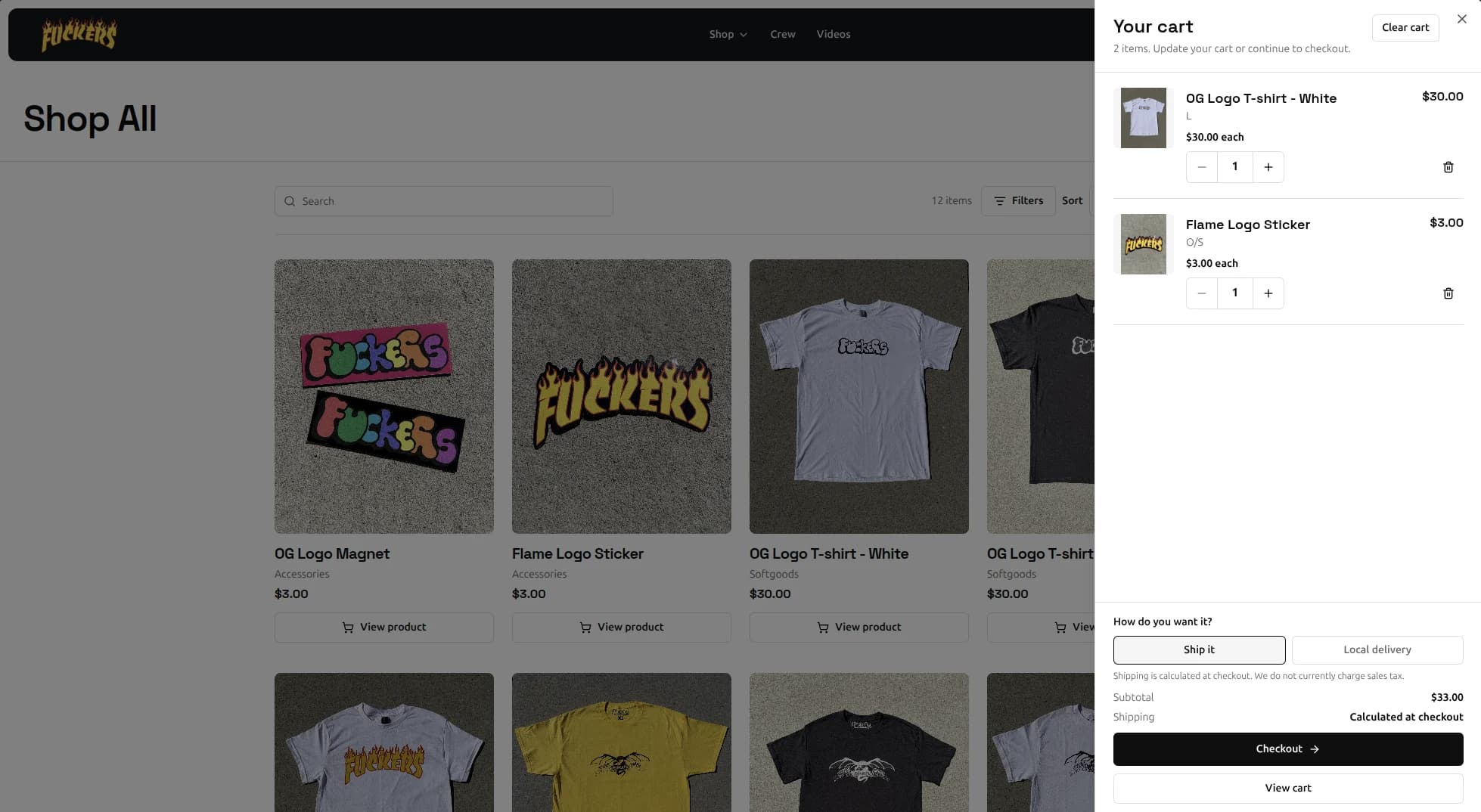Open OG Logo Magnet title link
This screenshot has height=812, width=1481.
331,553
